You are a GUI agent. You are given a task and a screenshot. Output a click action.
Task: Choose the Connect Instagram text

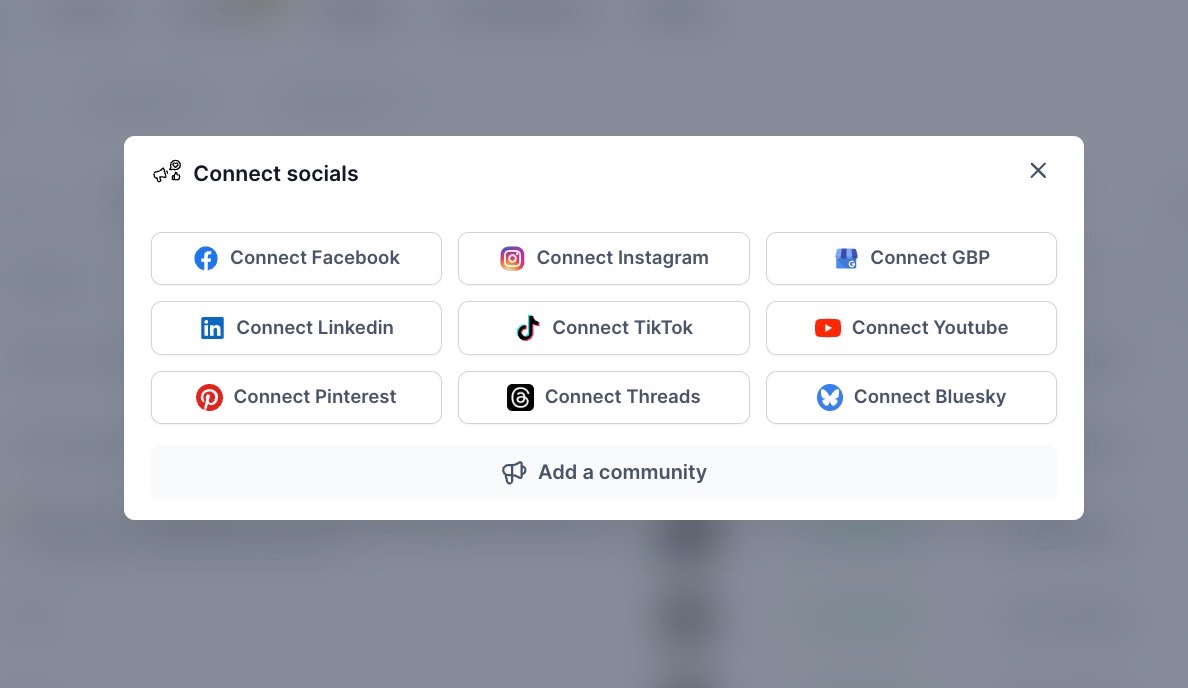[x=622, y=258]
